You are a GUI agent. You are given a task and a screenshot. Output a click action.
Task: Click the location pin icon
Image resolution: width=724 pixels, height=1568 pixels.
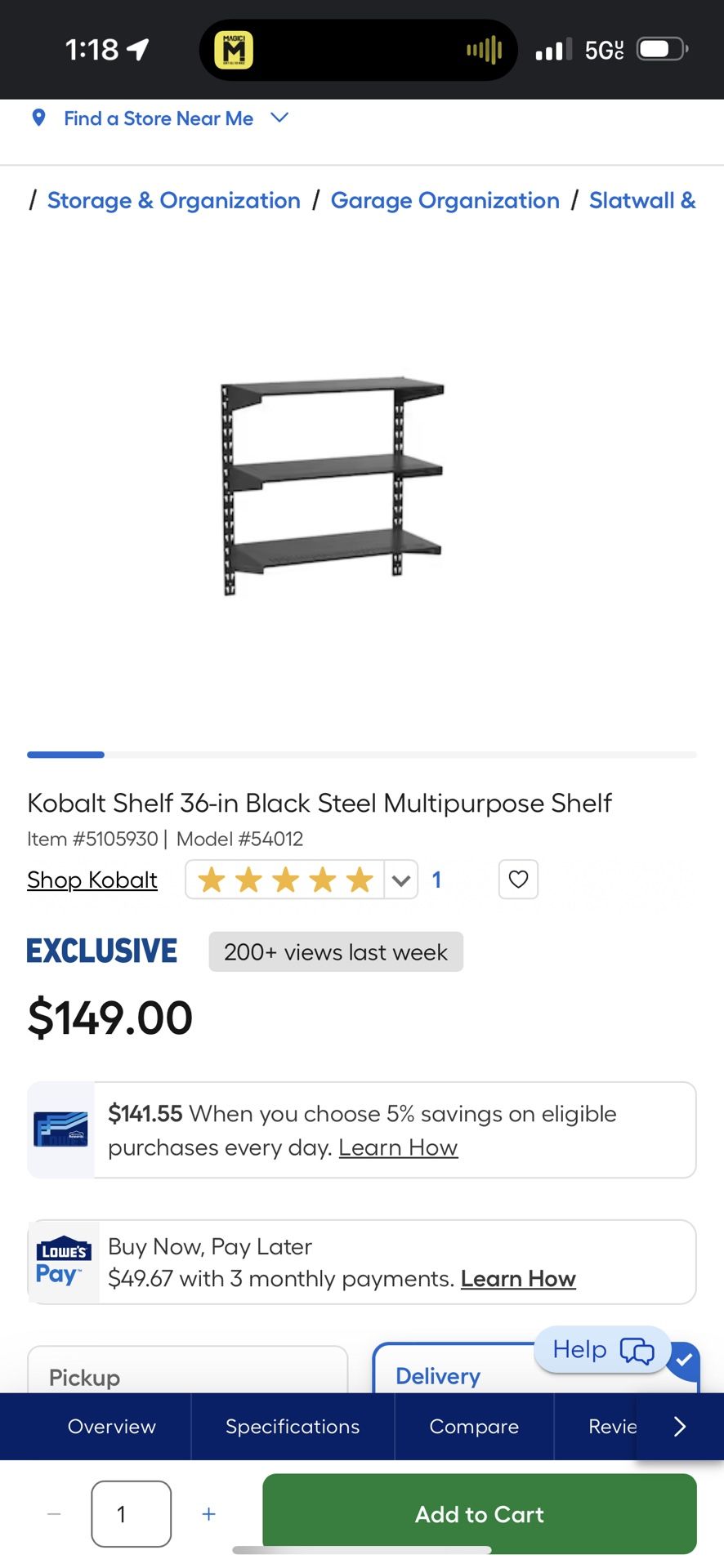pos(39,118)
